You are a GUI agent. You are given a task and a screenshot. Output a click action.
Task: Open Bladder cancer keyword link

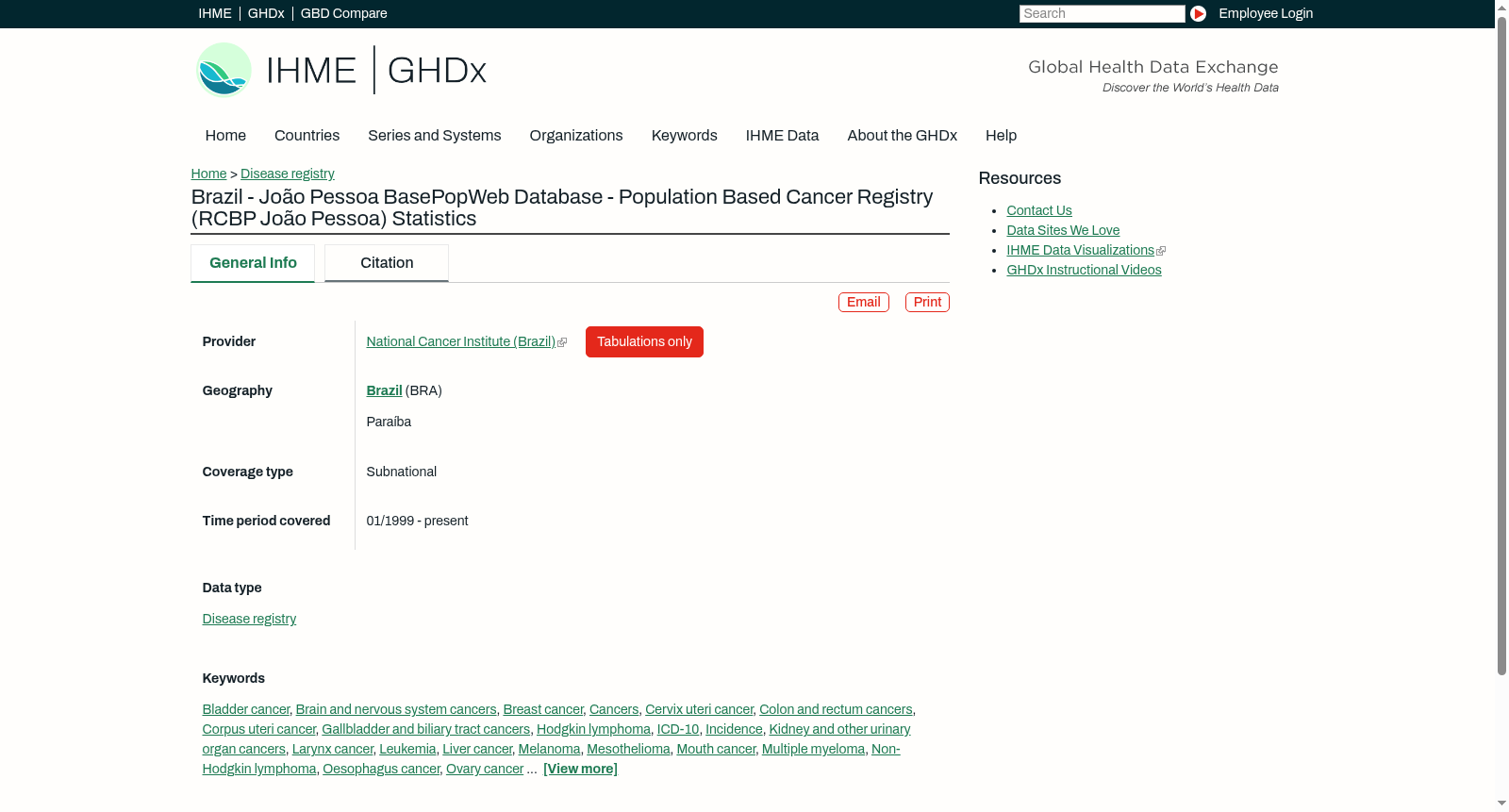246,709
